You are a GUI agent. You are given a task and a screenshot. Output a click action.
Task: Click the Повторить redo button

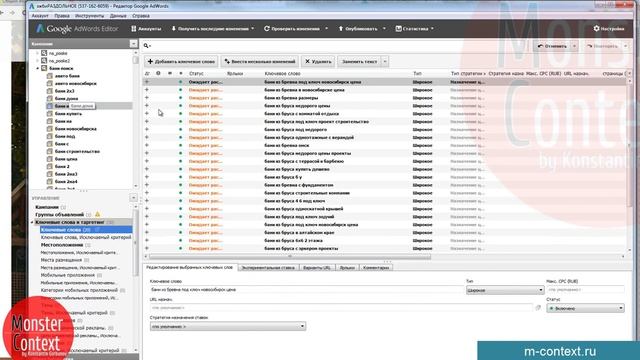click(x=602, y=46)
